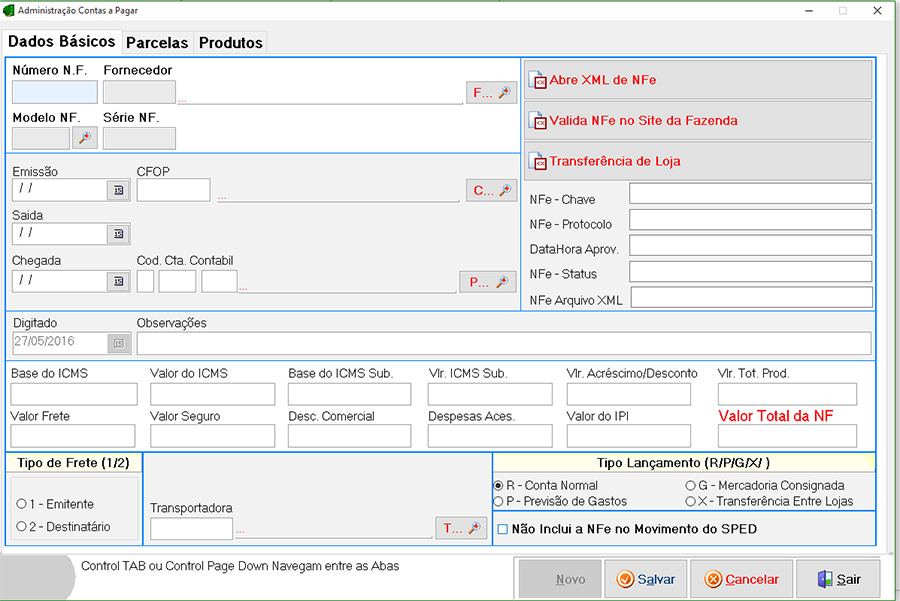Open the Emissão date calendar picker
The image size is (900, 601).
point(118,190)
